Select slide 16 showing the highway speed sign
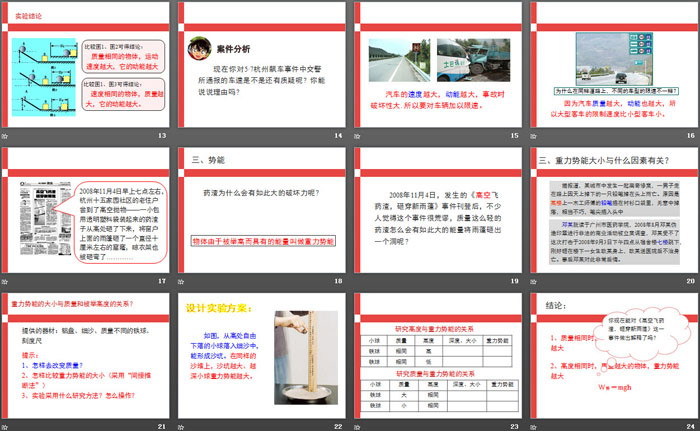Viewport: 700px width, 431px height. [x=614, y=65]
